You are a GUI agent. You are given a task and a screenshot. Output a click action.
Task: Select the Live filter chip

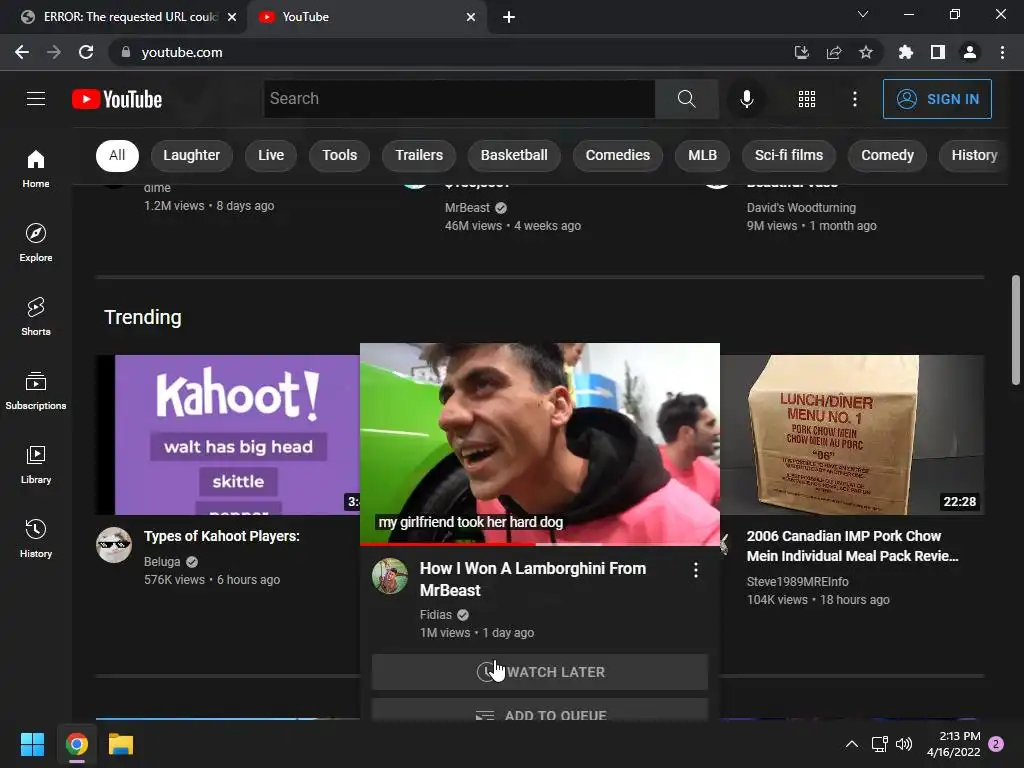tap(270, 155)
